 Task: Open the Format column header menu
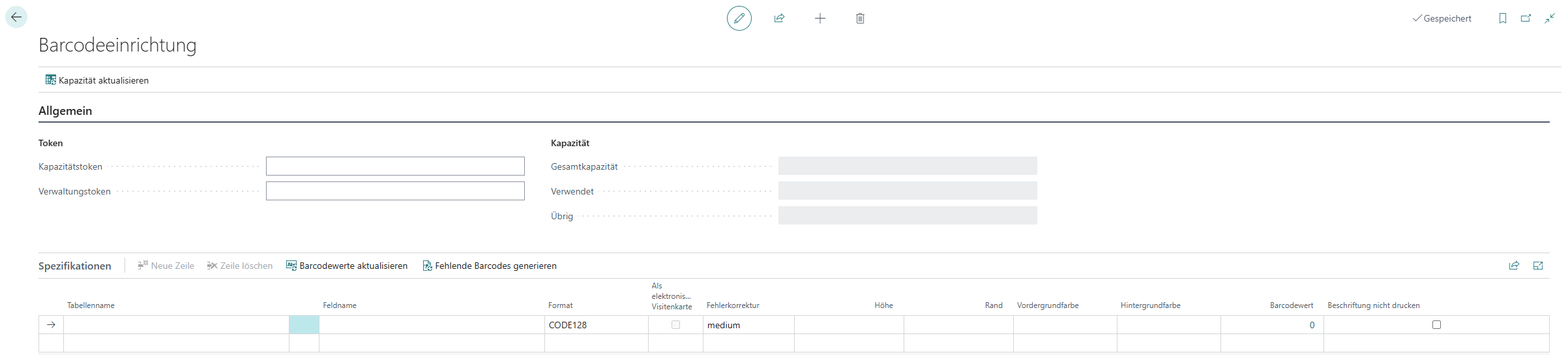560,305
